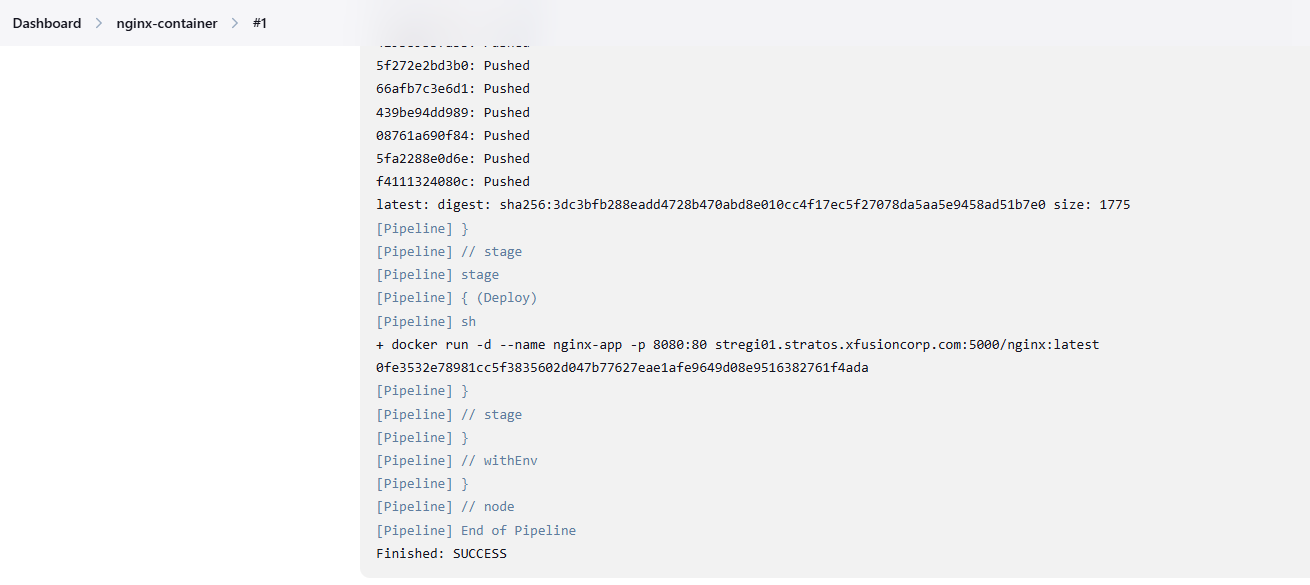This screenshot has width=1310, height=585.
Task: Go to the nginx-container job breadcrumb
Action: pos(167,23)
